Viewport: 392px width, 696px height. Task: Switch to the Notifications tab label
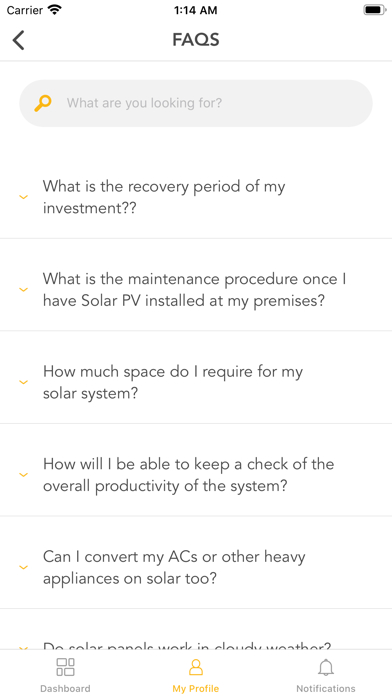pyautogui.click(x=326, y=688)
